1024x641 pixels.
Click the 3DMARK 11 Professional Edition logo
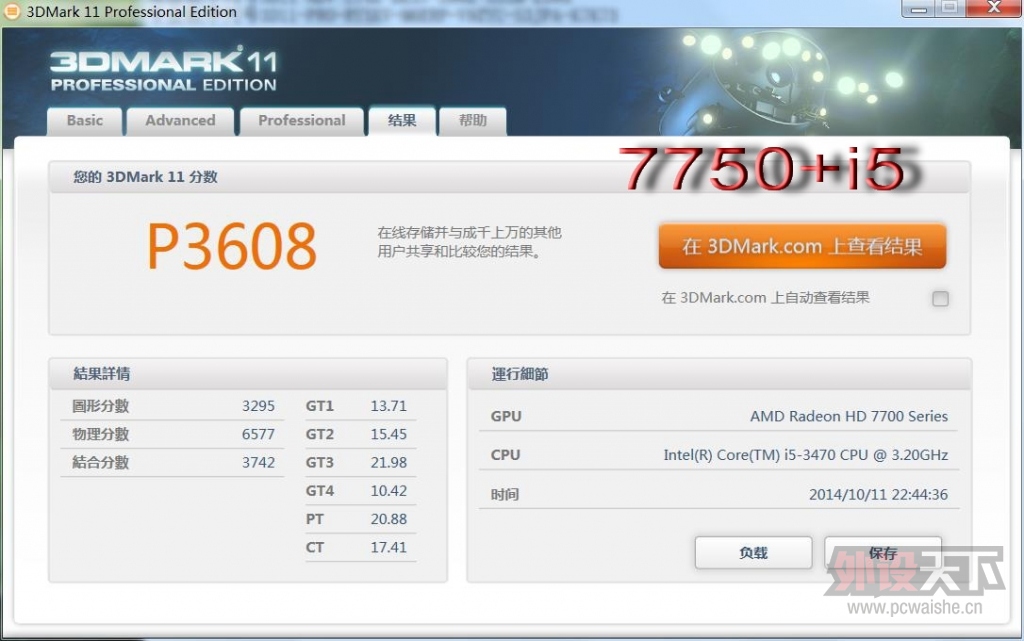[163, 70]
